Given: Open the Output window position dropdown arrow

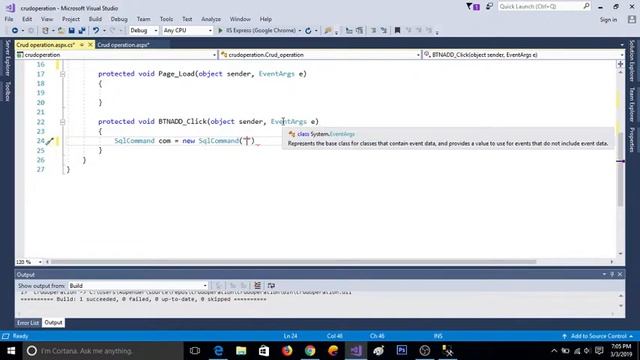Looking at the screenshot, I should (604, 274).
